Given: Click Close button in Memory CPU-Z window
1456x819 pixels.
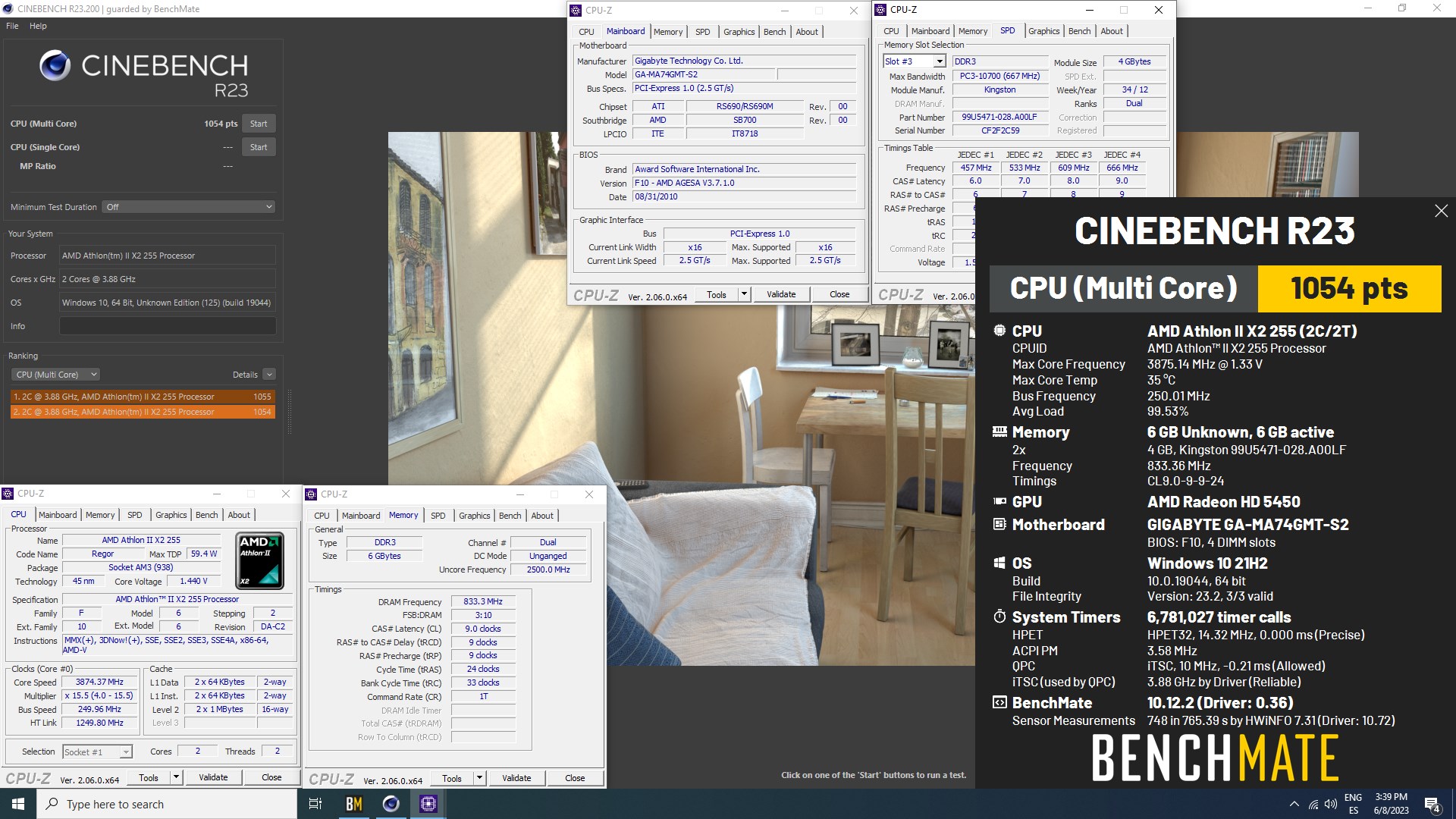Looking at the screenshot, I should [x=575, y=778].
